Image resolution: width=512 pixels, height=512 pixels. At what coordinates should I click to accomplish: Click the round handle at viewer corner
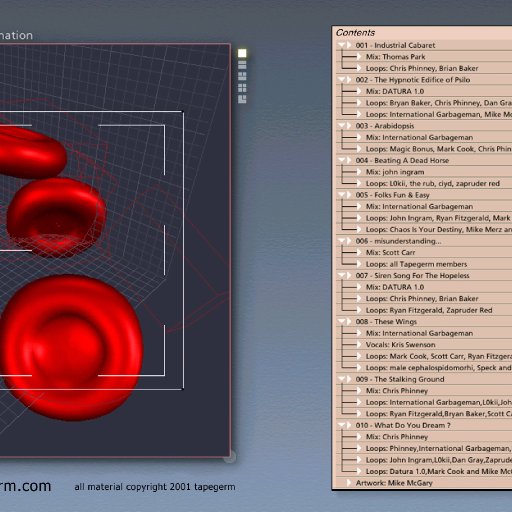point(230,457)
